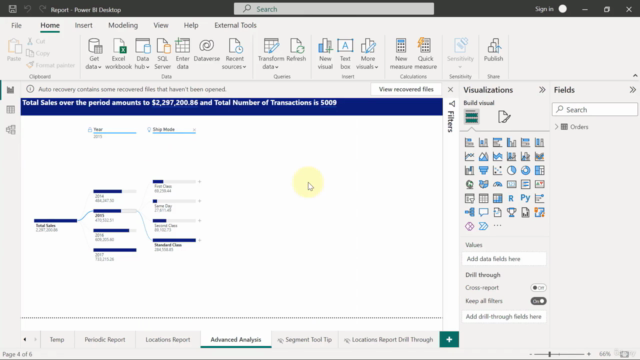Image resolution: width=640 pixels, height=360 pixels.
Task: Select the Pie chart visual
Action: 511,170
